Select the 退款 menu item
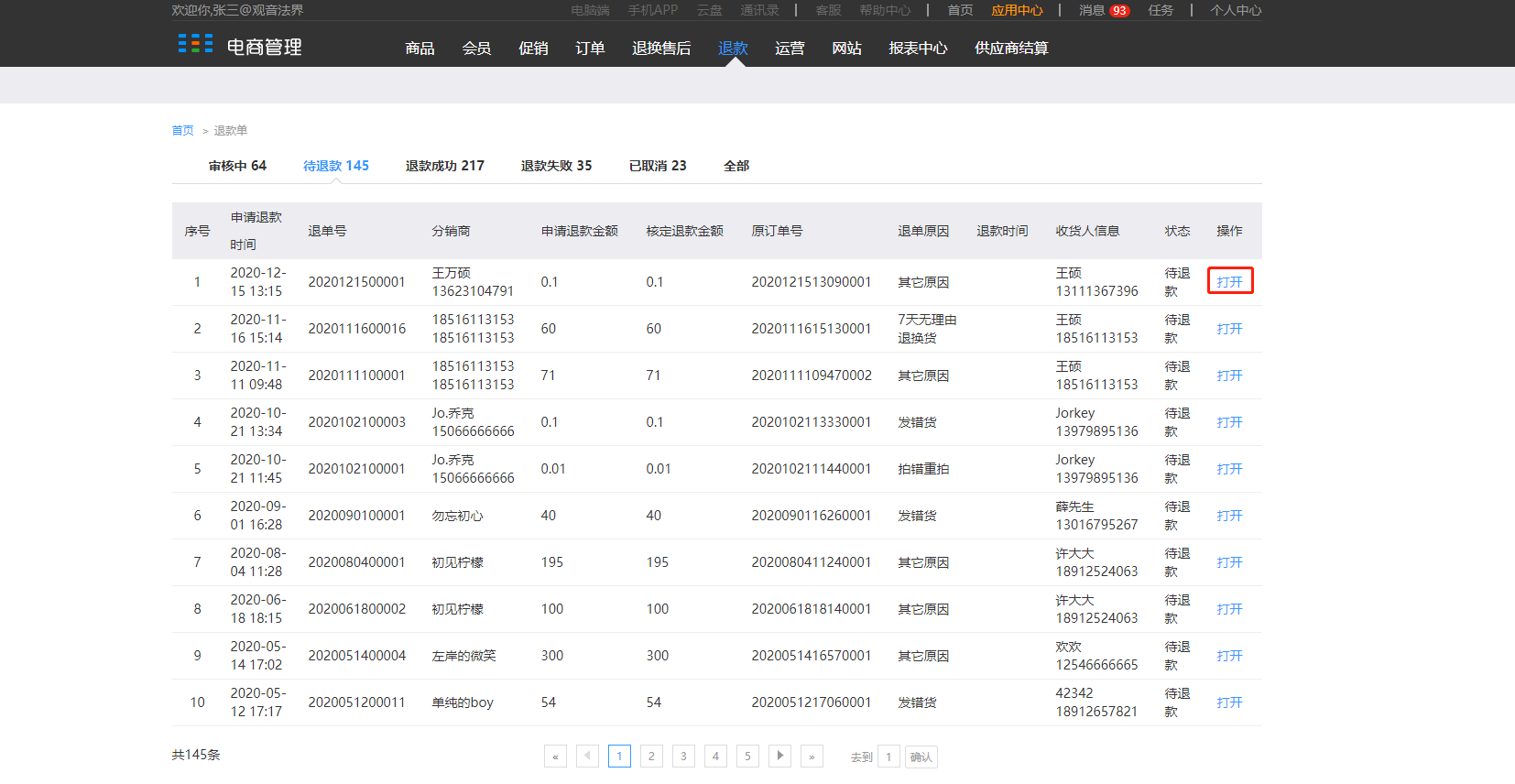Screen dimensions: 1515x784 pyautogui.click(x=733, y=48)
